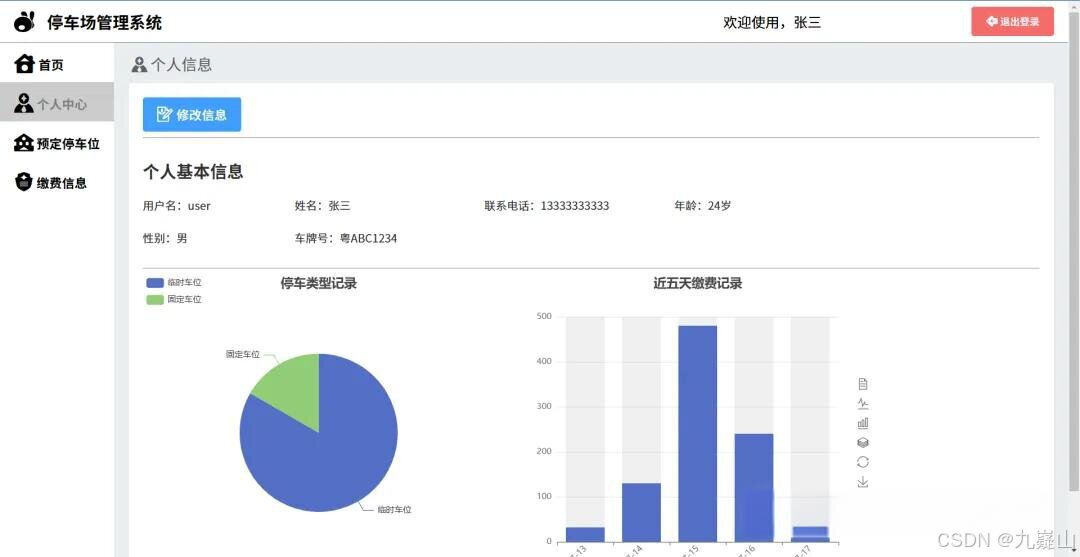Click the home icon beside 首页
1080x557 pixels.
tap(24, 64)
